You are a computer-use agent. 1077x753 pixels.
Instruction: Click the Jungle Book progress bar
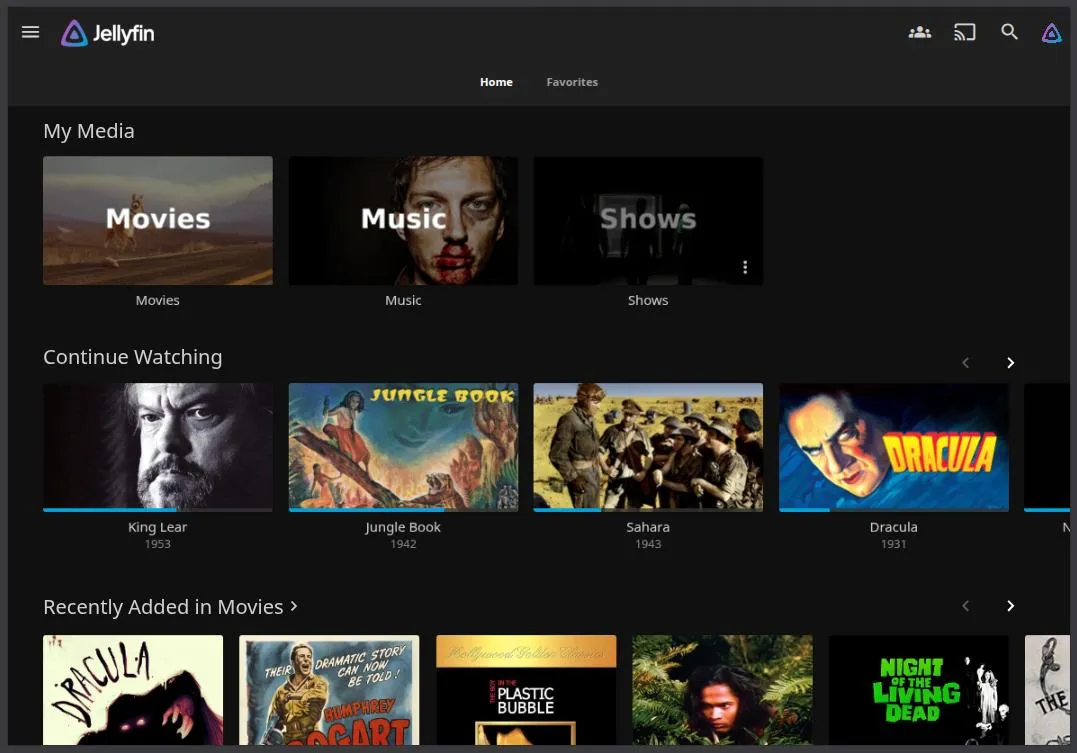403,510
